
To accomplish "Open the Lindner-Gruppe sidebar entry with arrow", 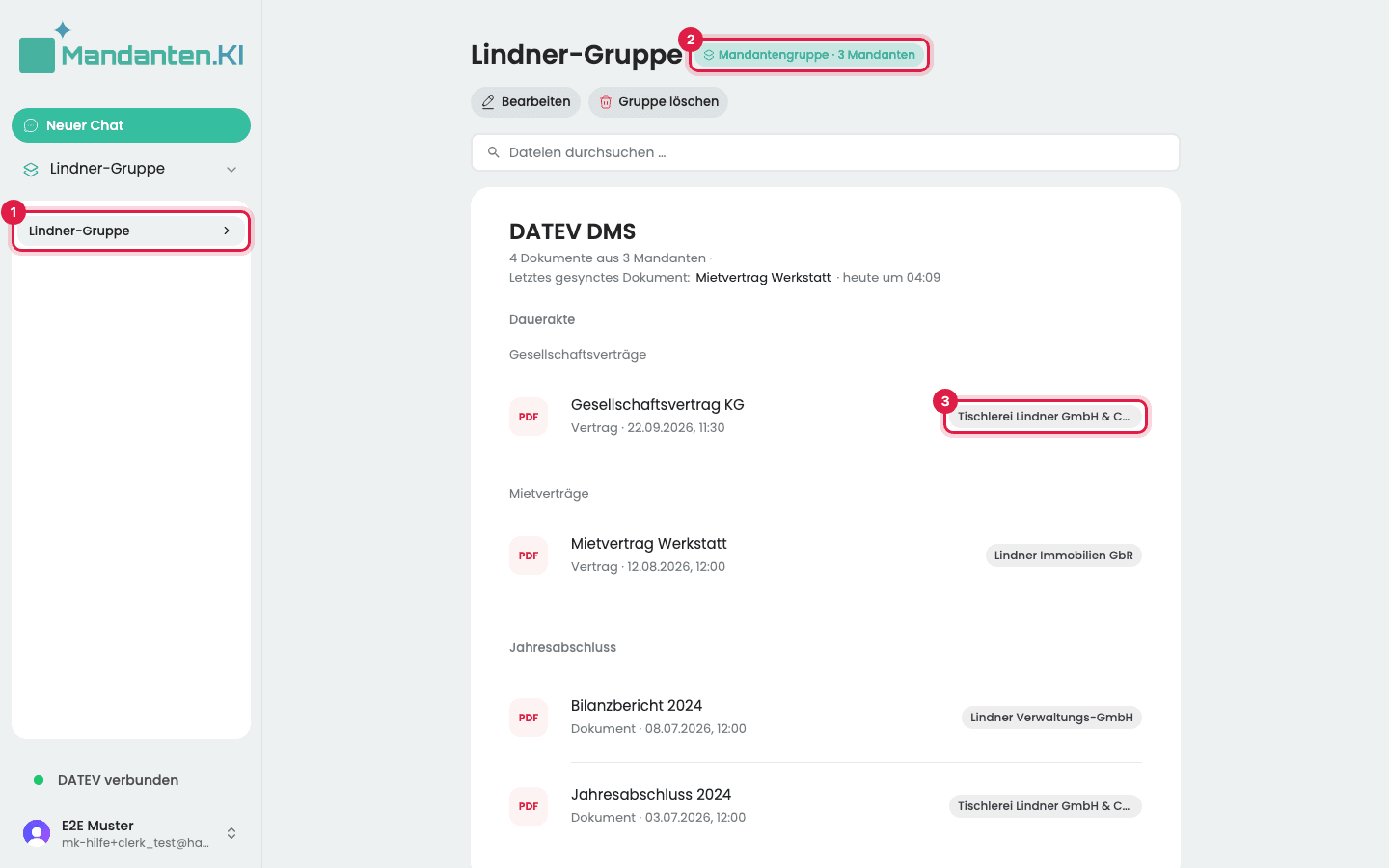I will [131, 231].
